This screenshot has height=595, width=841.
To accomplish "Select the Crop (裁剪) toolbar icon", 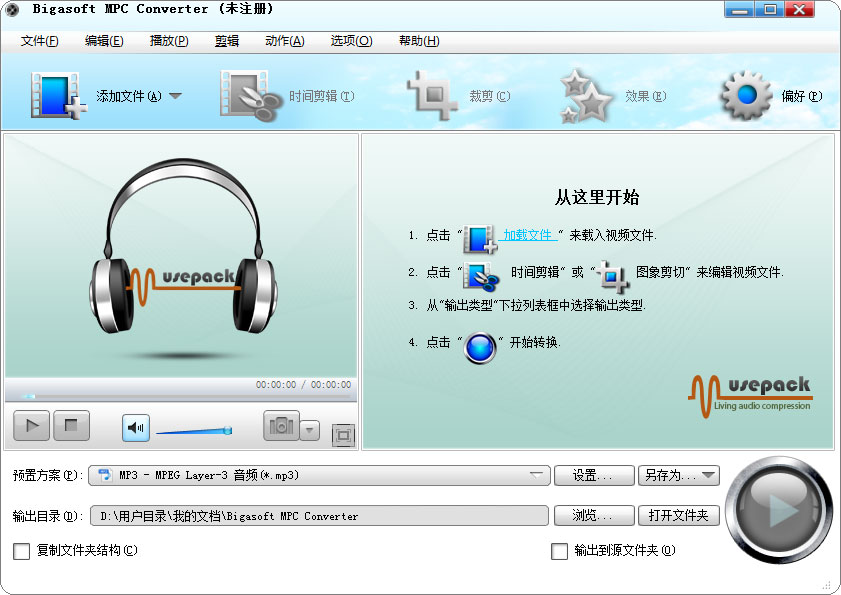I will pos(432,96).
